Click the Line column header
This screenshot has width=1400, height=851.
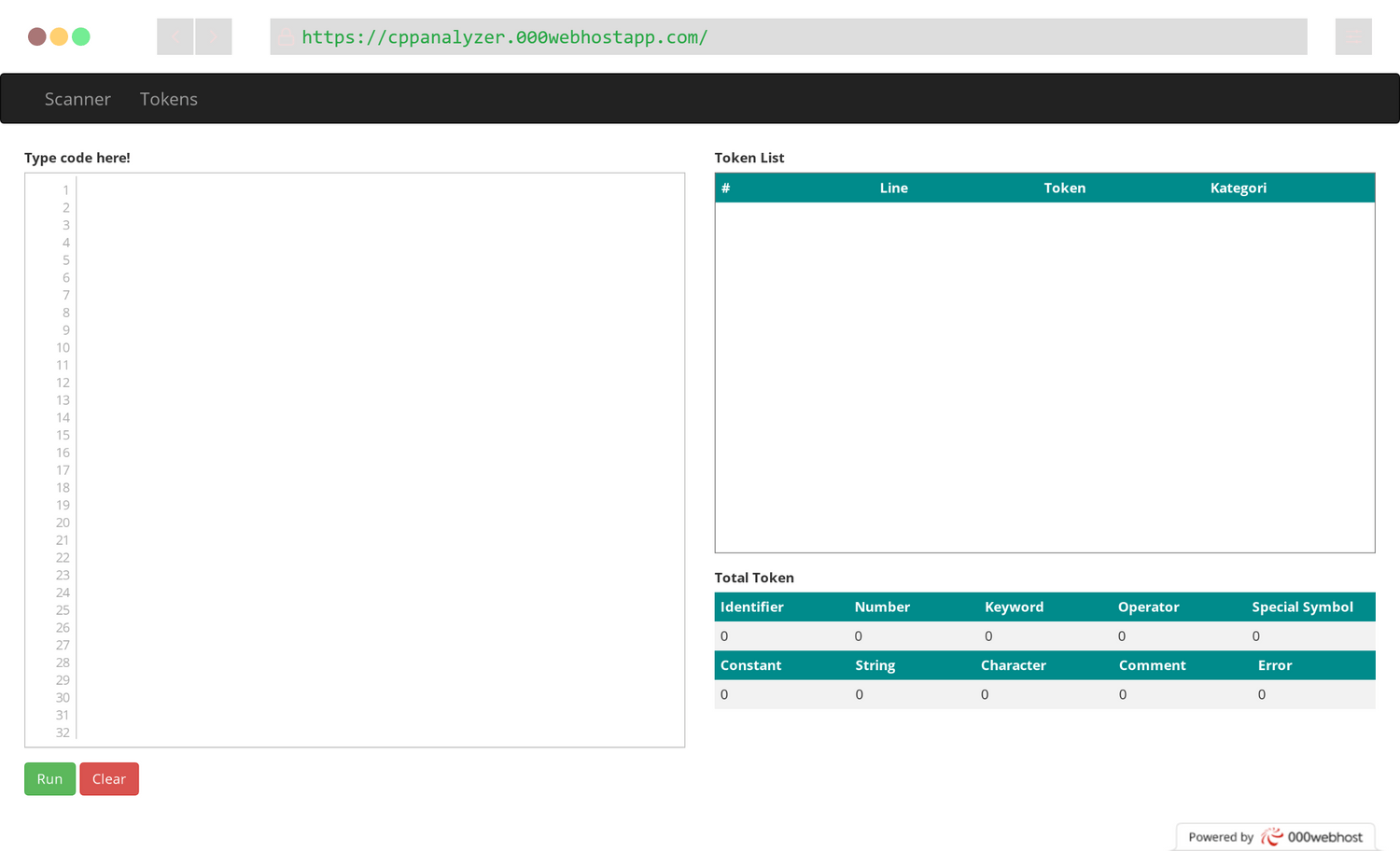click(x=893, y=188)
